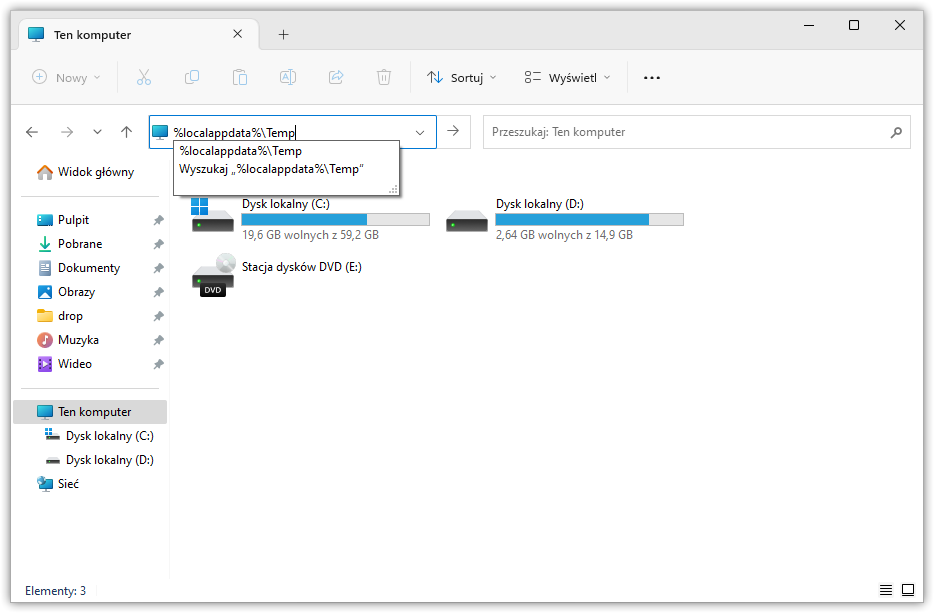Open Pobrane in sidebar

coord(70,244)
